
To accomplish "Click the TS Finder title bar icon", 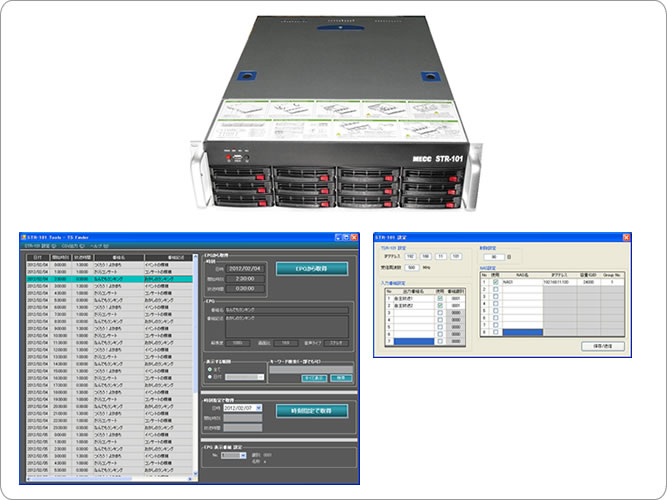I will click(24, 235).
